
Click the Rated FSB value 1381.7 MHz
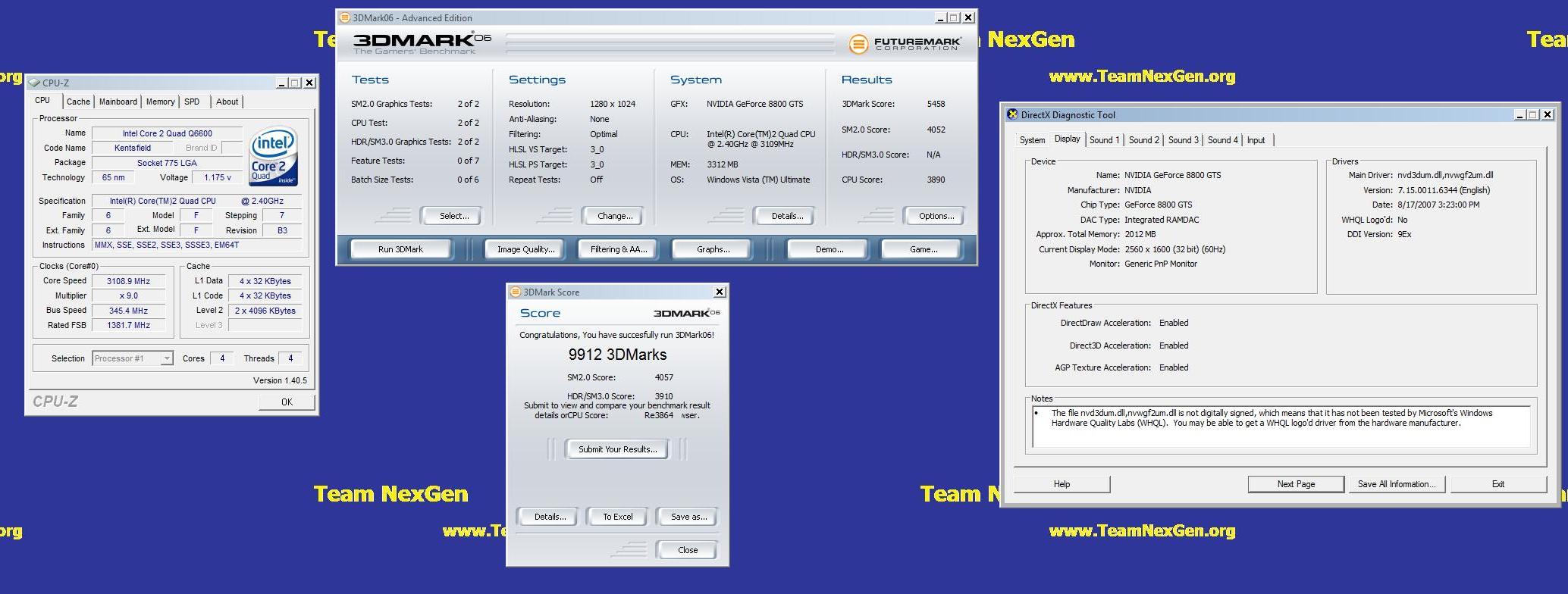click(128, 325)
